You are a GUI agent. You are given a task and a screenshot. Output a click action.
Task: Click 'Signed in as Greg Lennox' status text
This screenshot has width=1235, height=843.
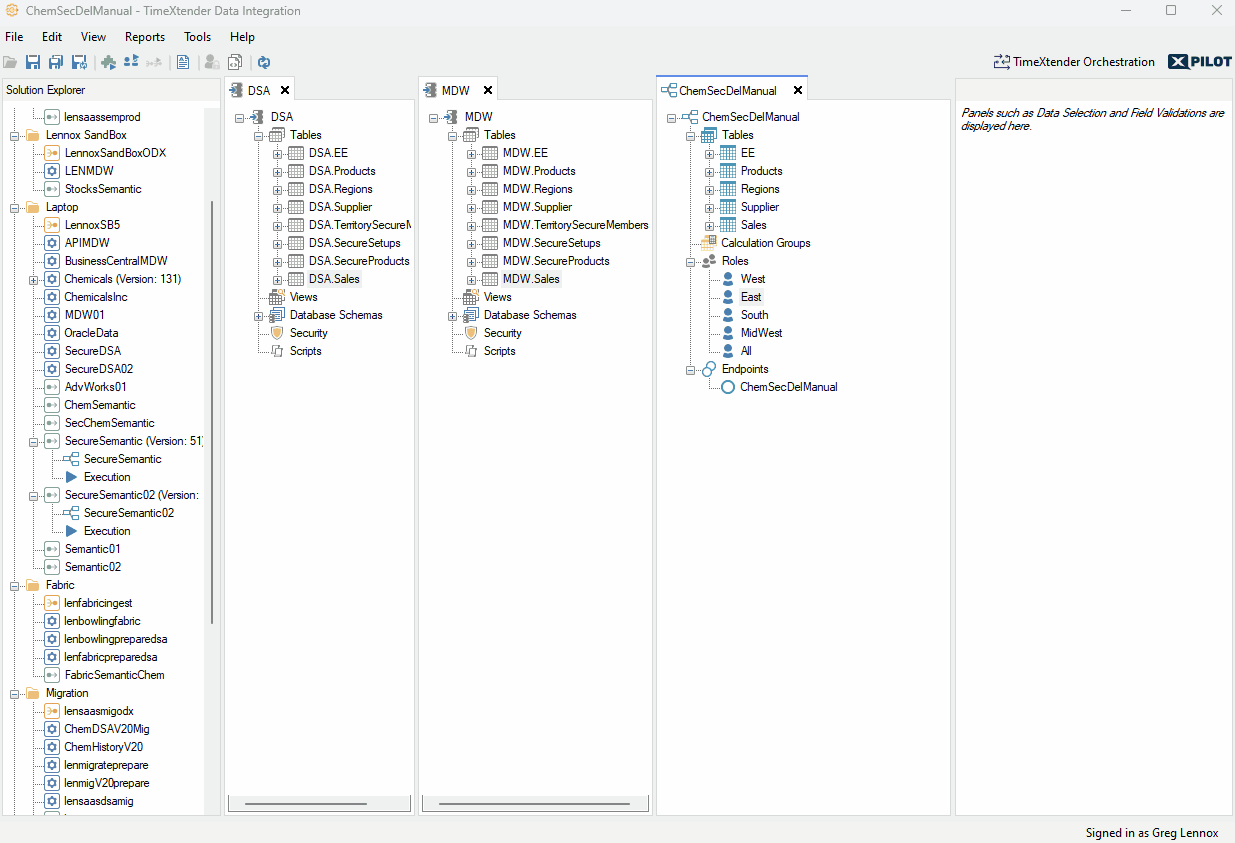click(x=1152, y=833)
